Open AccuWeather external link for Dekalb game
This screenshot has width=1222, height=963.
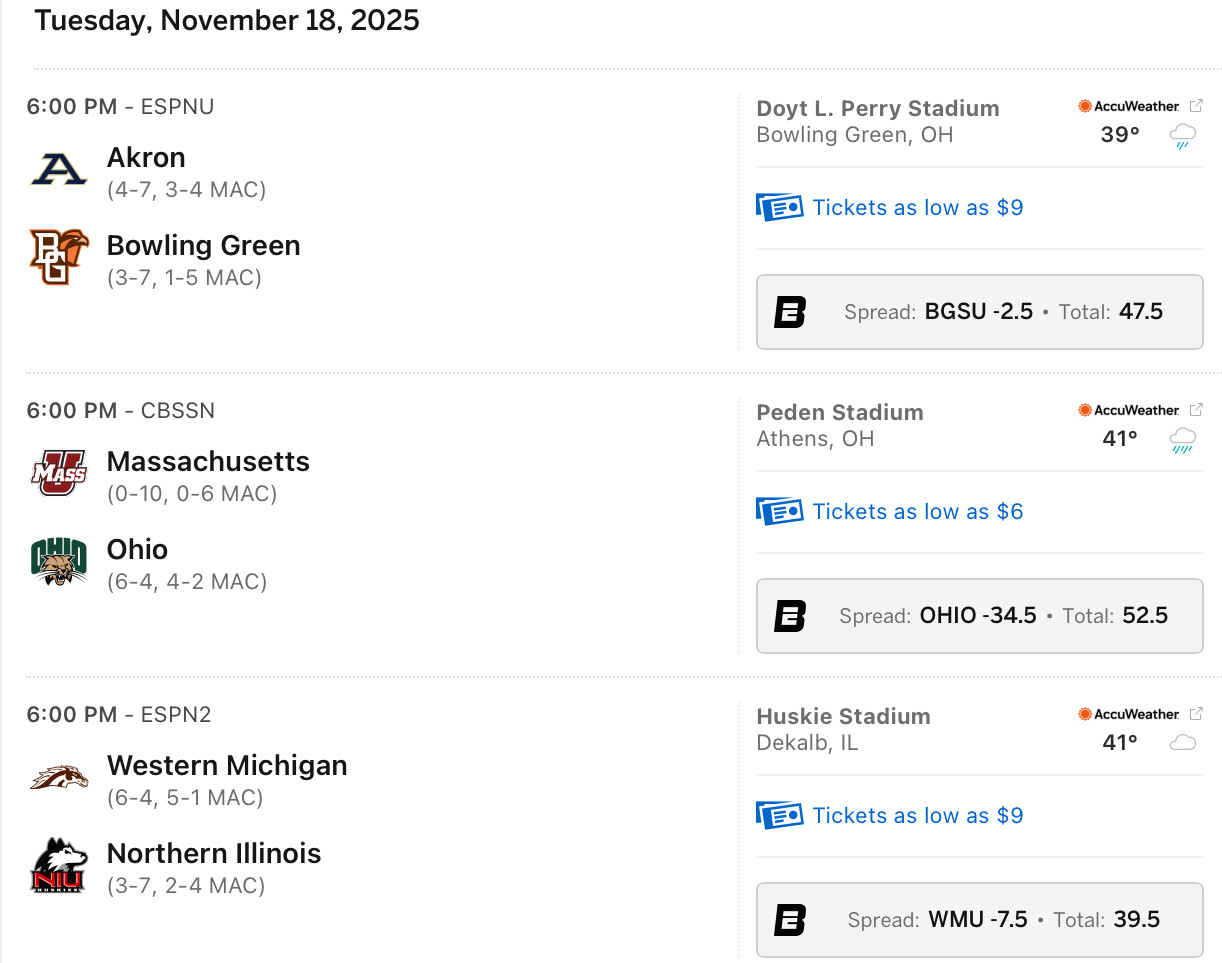pos(1196,714)
